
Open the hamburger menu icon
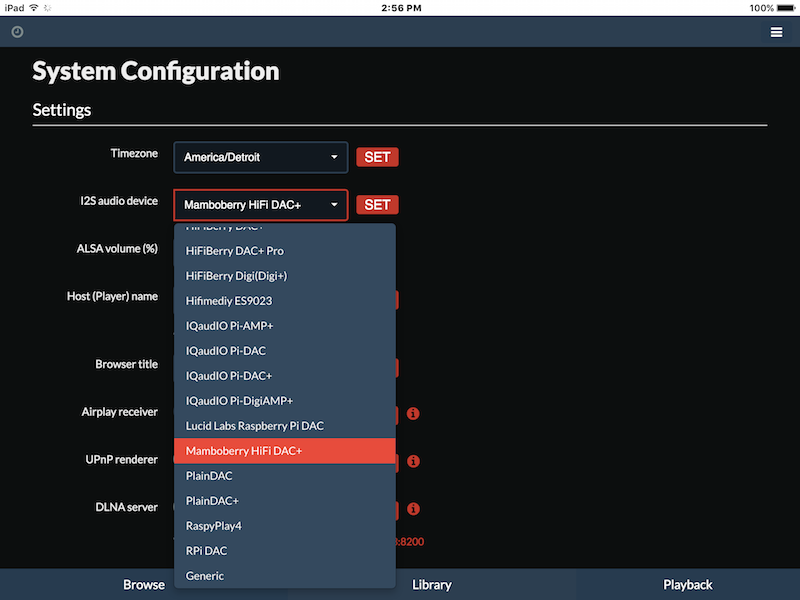(776, 32)
